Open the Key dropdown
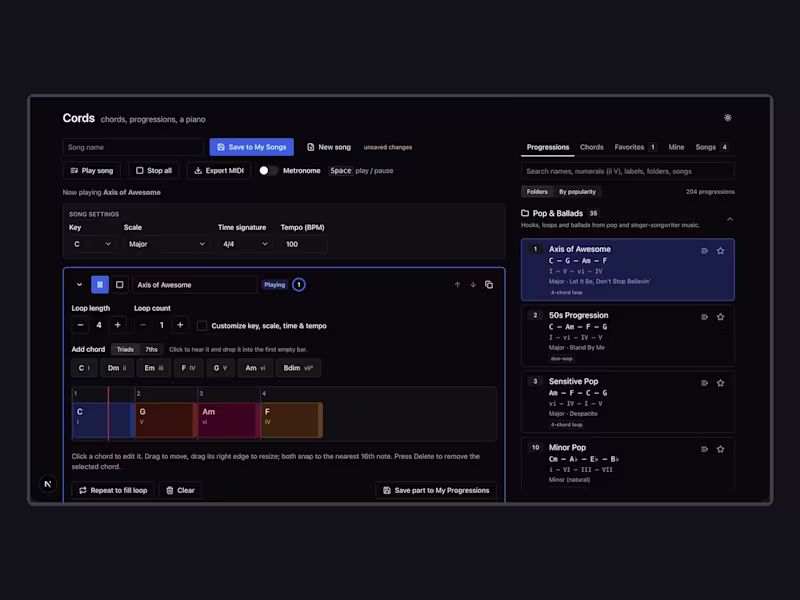The width and height of the screenshot is (800, 600). 92,244
